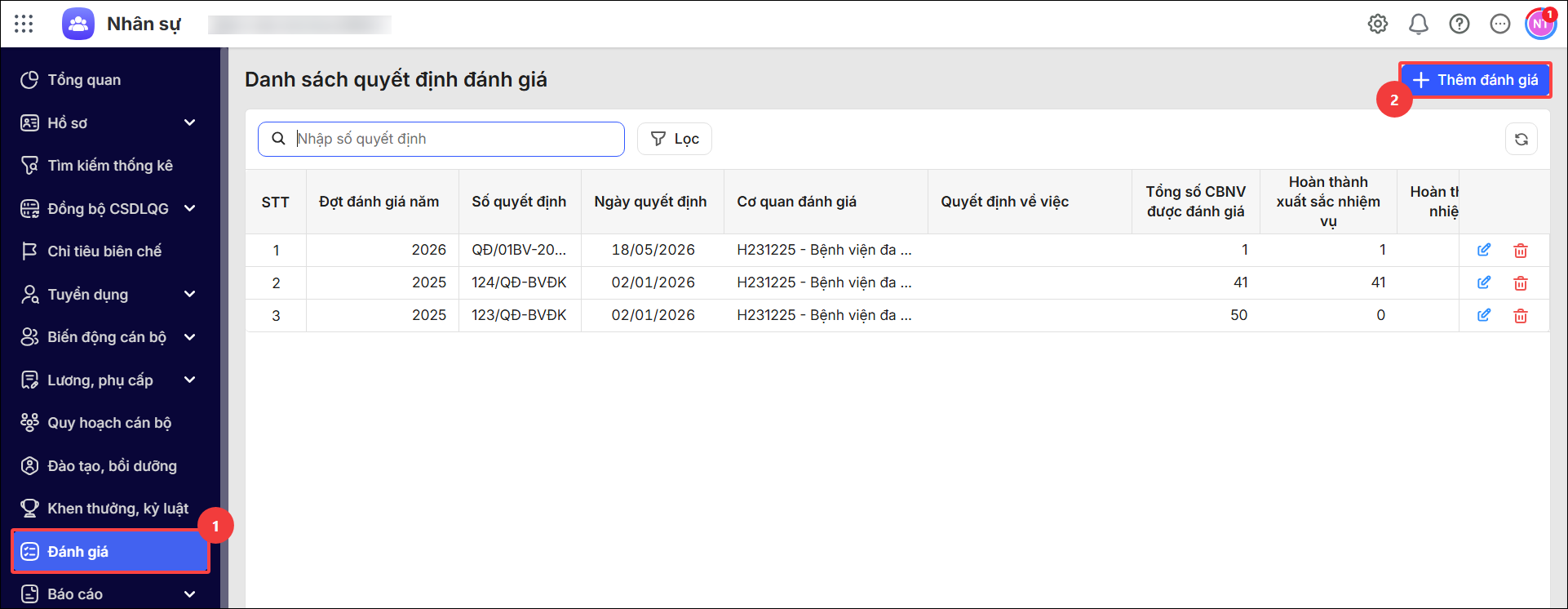This screenshot has width=1568, height=609.
Task: Click the Danh sách quyết định đánh giá title
Action: 396,80
